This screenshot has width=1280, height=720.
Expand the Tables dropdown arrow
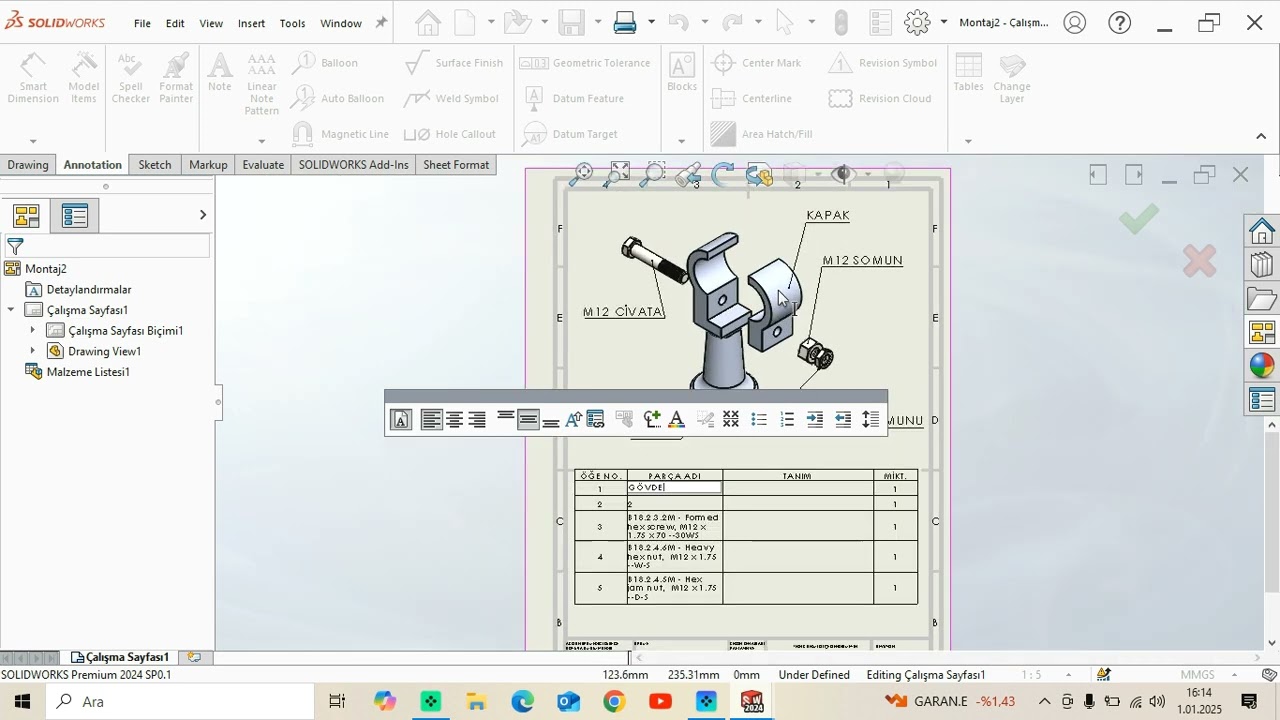pos(968,142)
